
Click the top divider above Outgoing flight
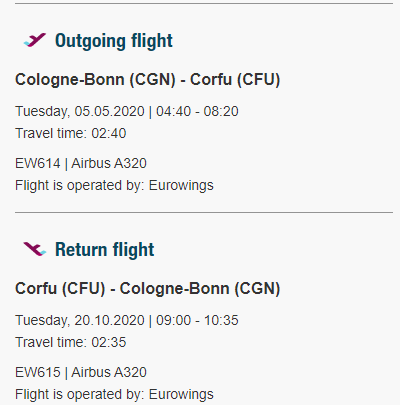pos(204,3)
